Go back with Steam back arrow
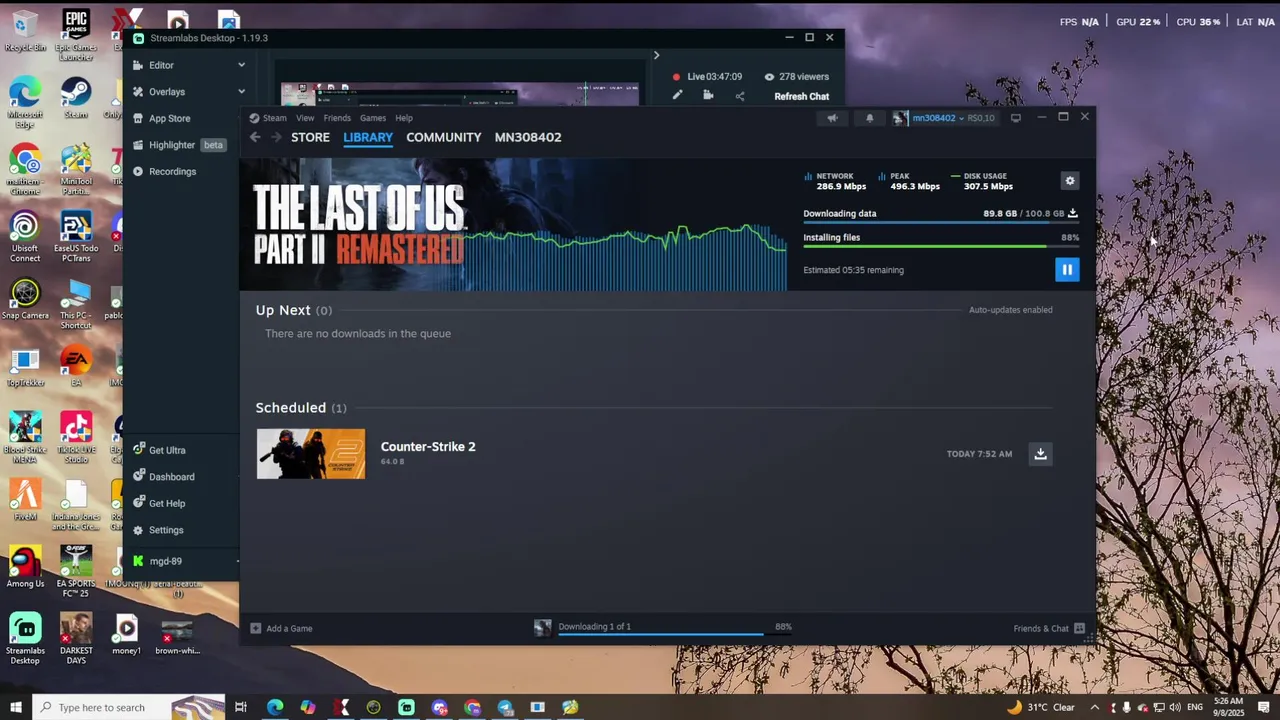The width and height of the screenshot is (1280, 720). click(x=255, y=137)
